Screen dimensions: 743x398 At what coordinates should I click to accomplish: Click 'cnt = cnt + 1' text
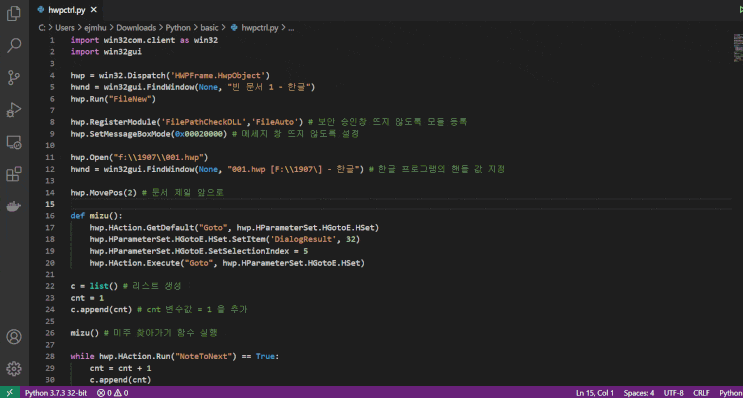120,368
